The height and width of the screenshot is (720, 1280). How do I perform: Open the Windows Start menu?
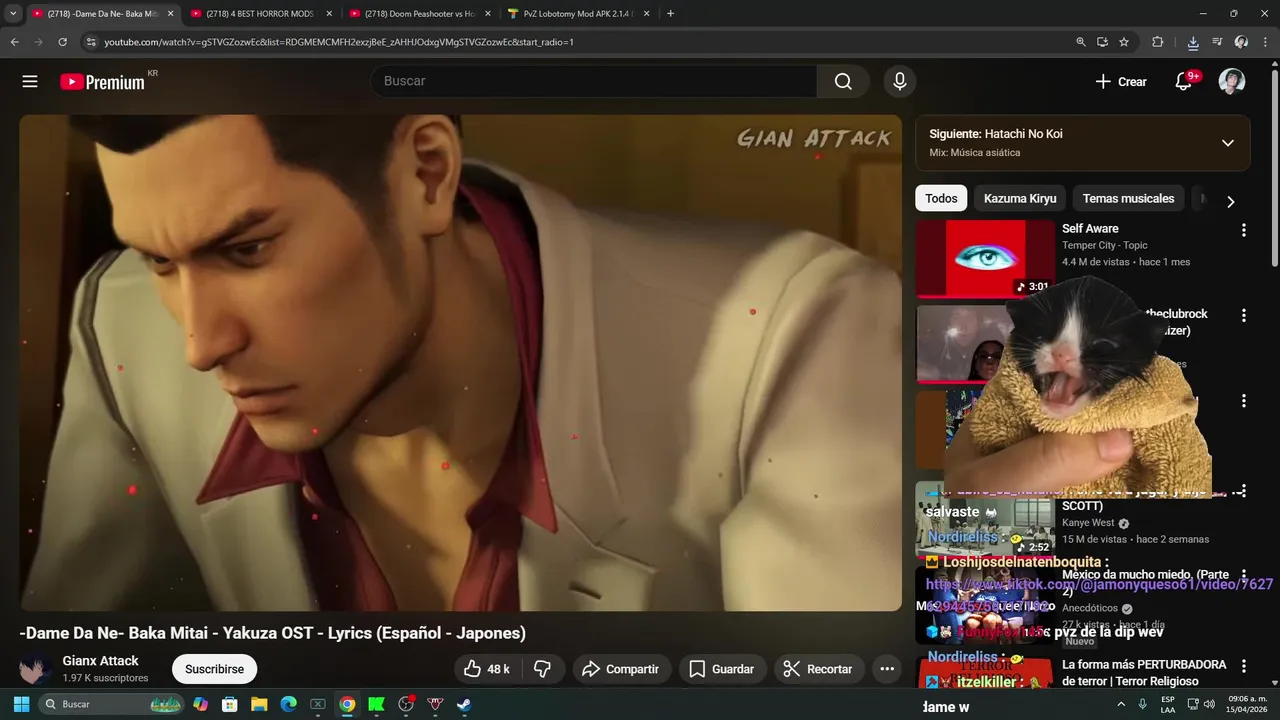tap(21, 704)
